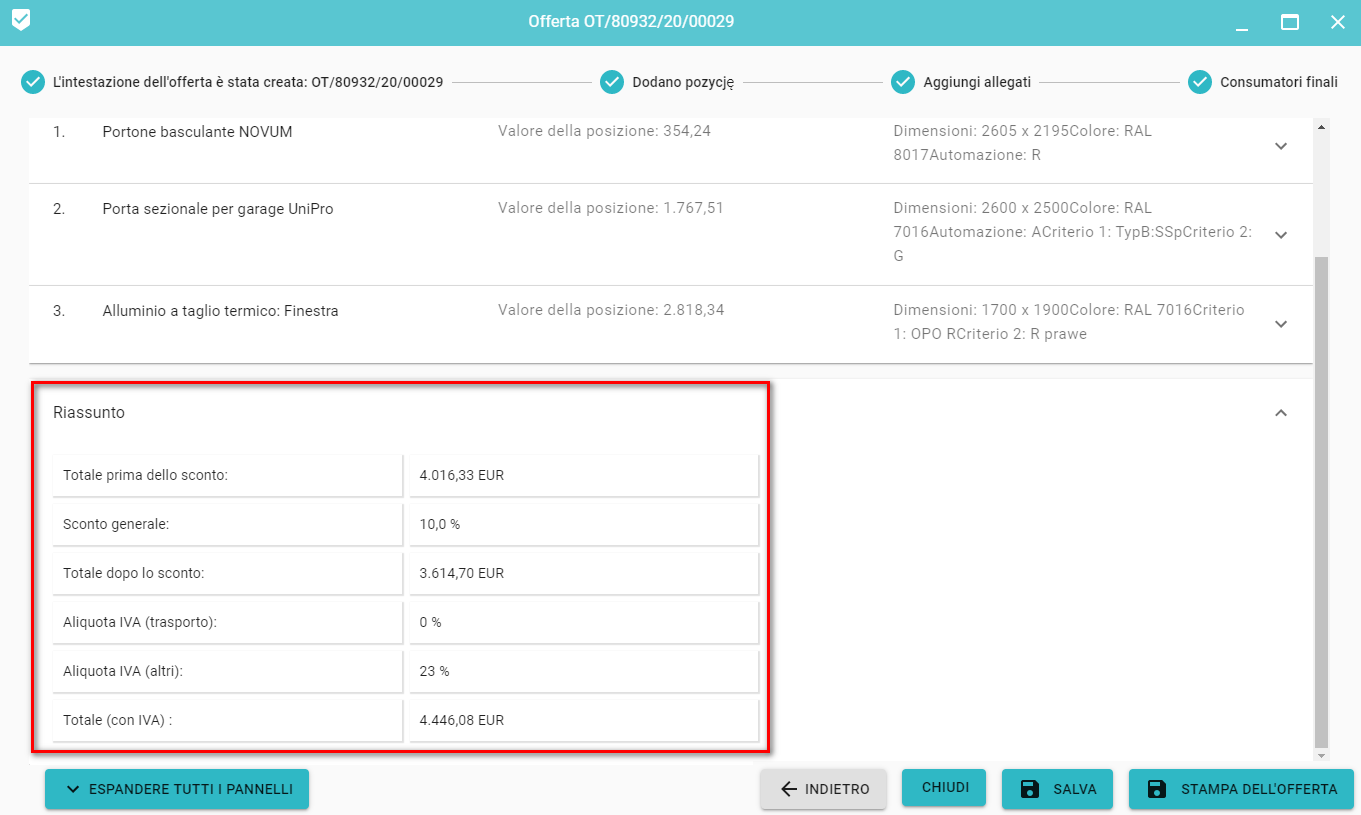Click the checkmark icon beside Consumatori finali
Screen dimensions: 1361x815
pos(1200,82)
